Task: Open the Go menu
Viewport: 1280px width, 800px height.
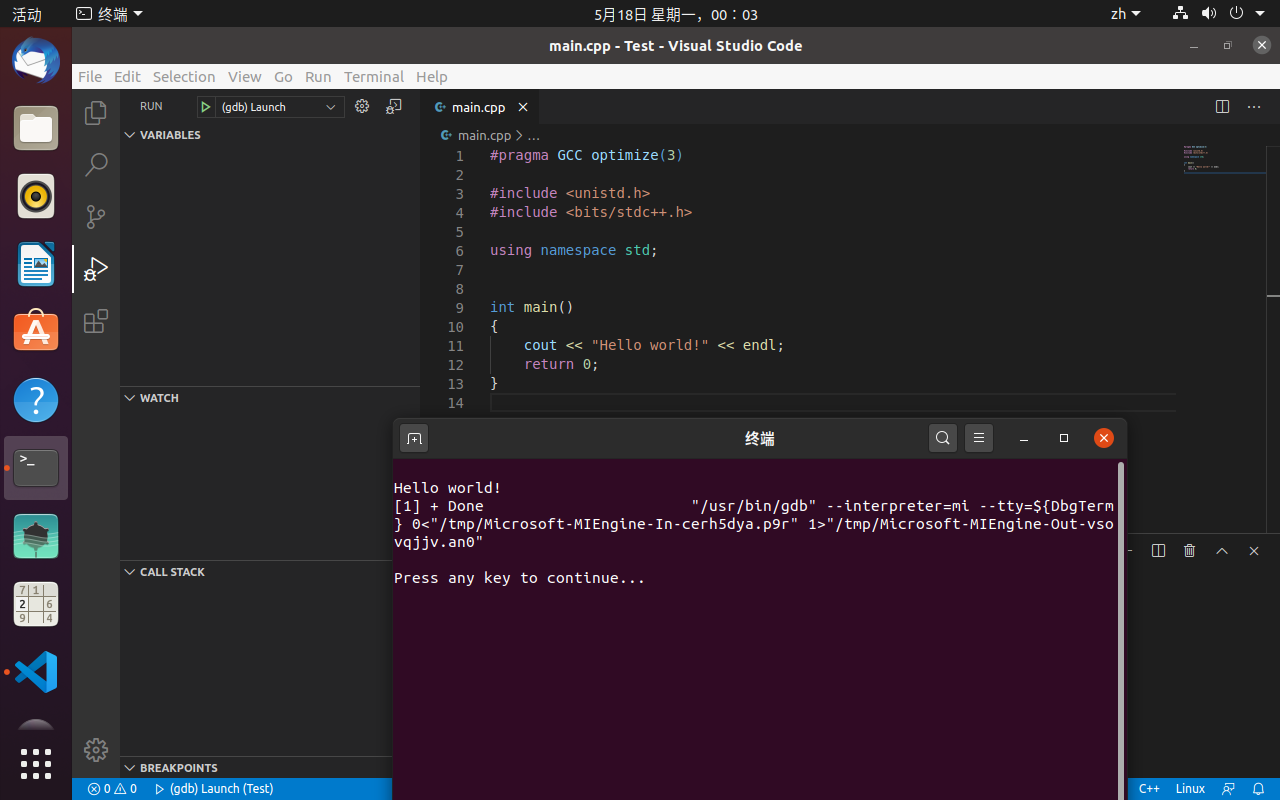Action: [283, 76]
